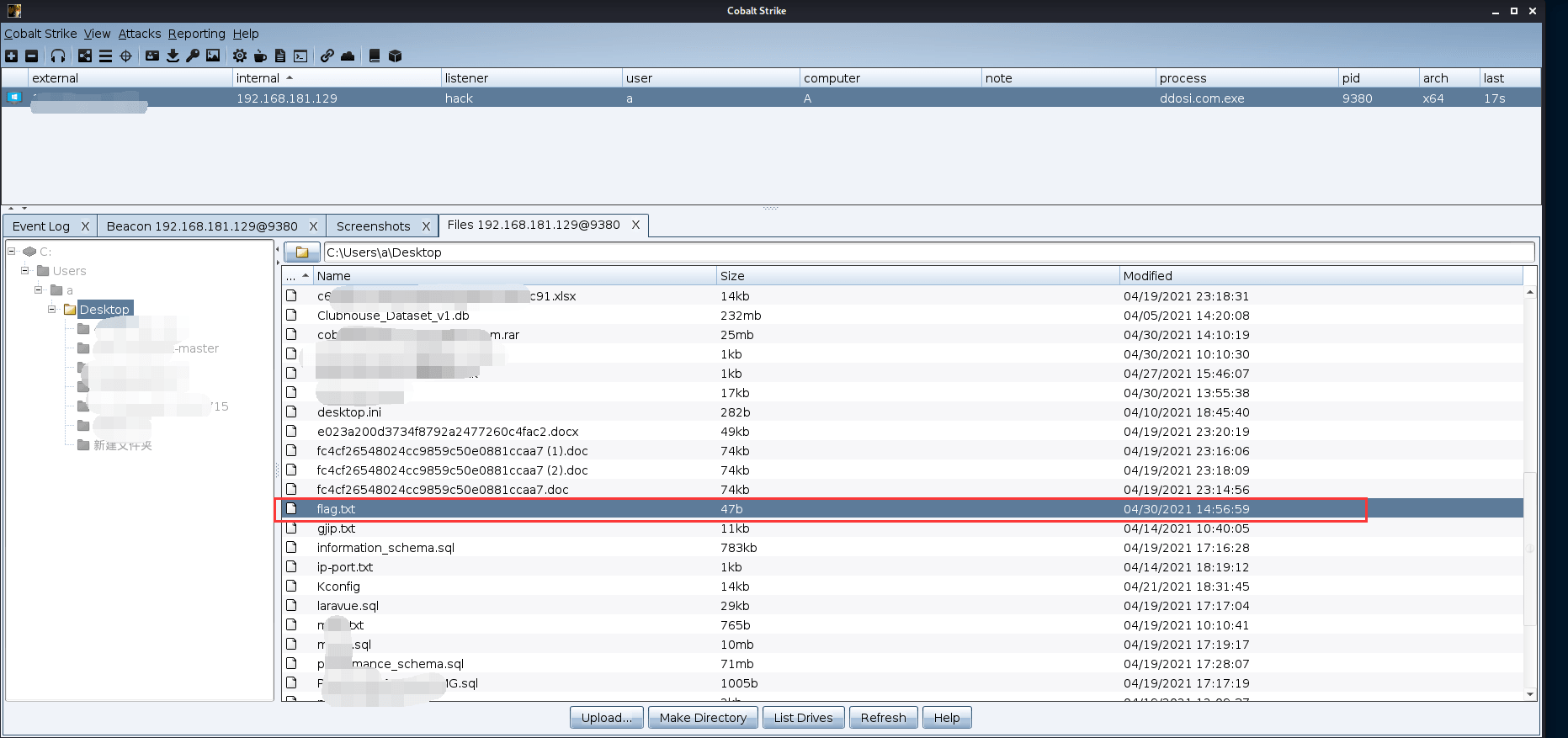
Task: Click the file icon of flag.txt
Action: [291, 508]
